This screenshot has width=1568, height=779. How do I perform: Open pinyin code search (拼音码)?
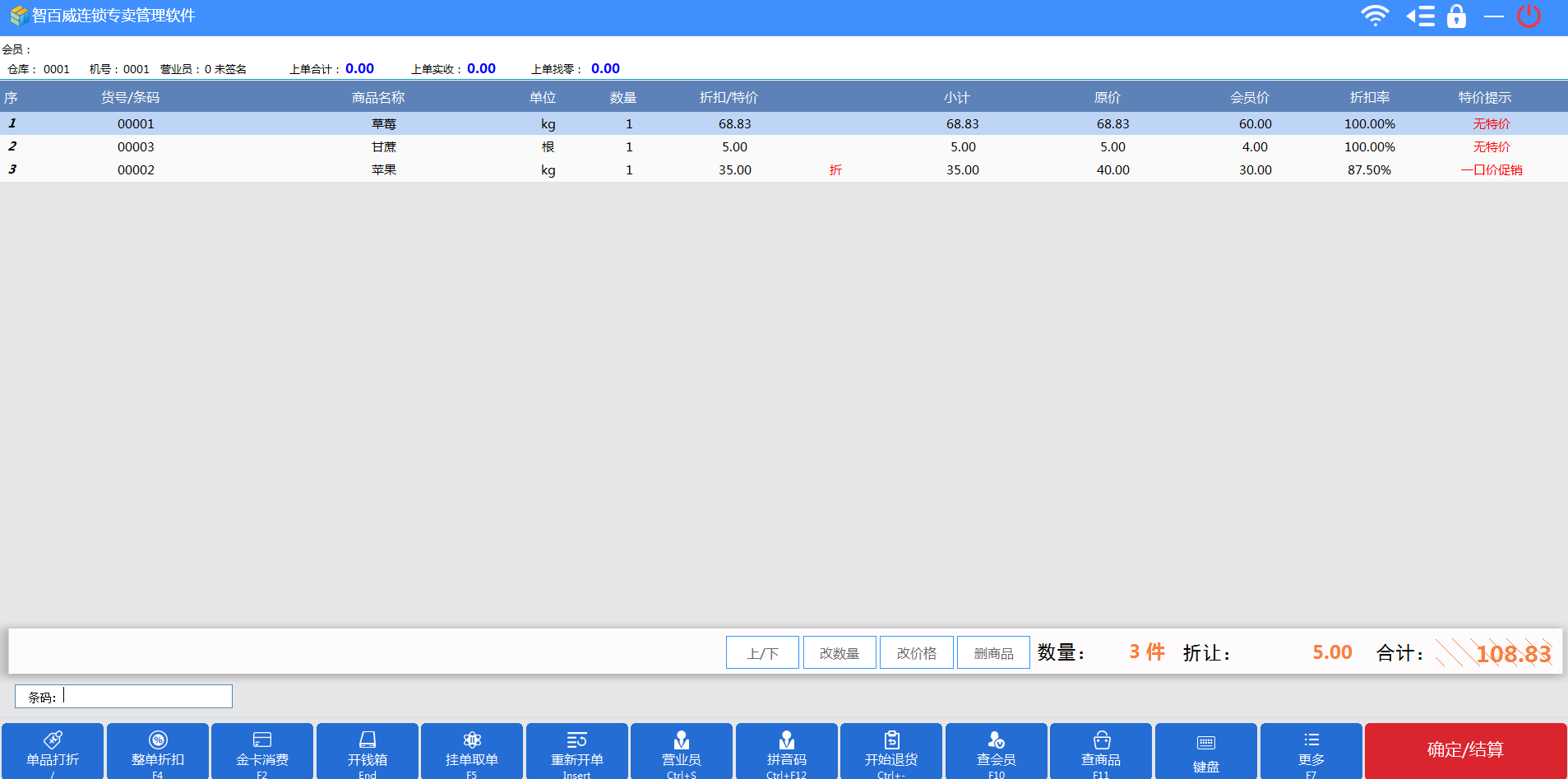(x=786, y=740)
